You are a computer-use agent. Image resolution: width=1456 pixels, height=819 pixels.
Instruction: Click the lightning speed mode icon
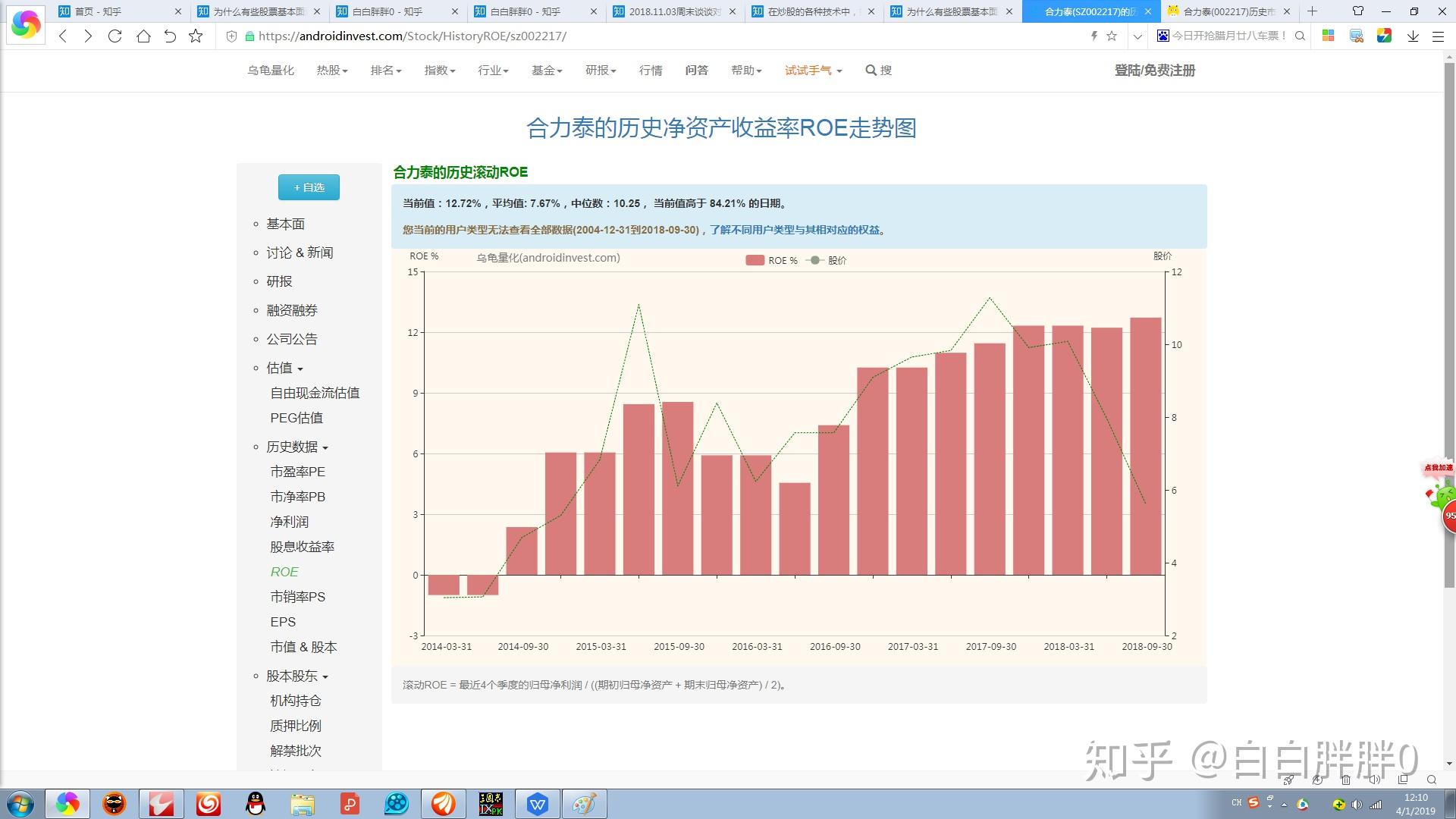click(1094, 36)
